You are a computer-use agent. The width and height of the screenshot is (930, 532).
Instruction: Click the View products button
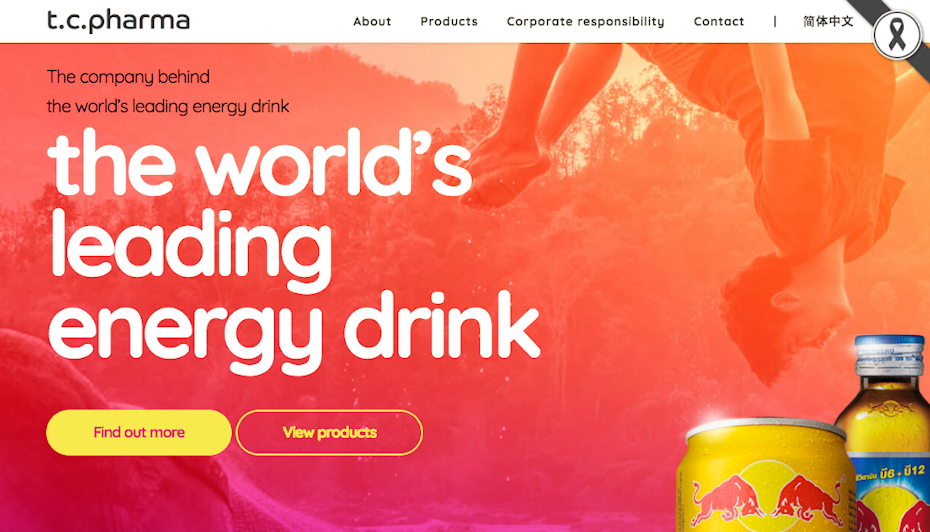(x=329, y=432)
